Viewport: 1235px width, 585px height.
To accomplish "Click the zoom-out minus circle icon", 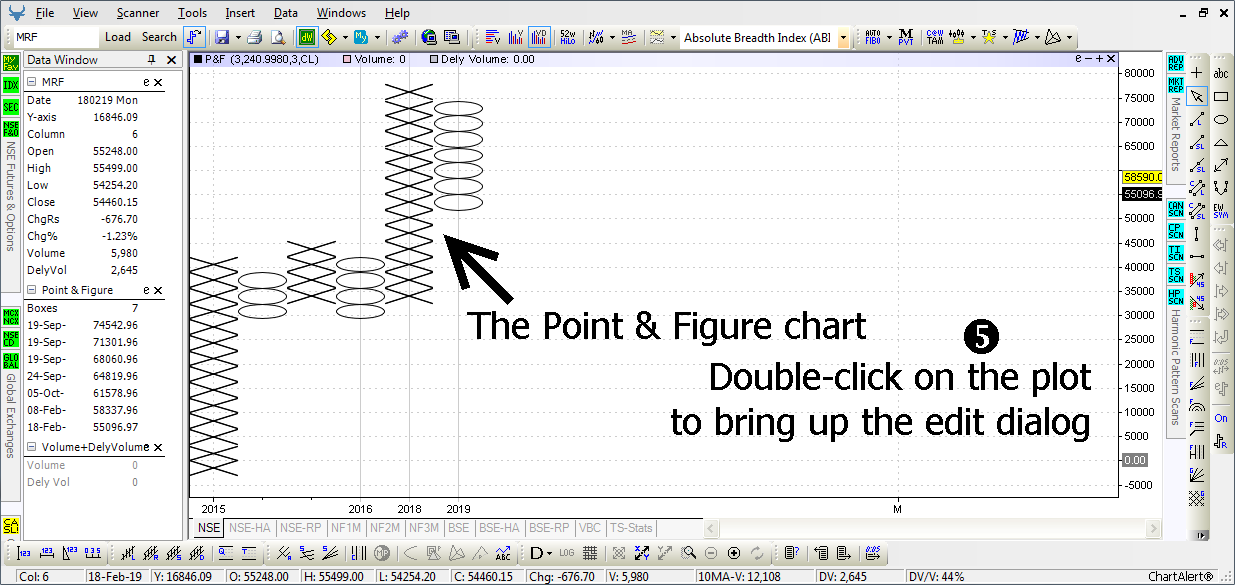I will [711, 553].
